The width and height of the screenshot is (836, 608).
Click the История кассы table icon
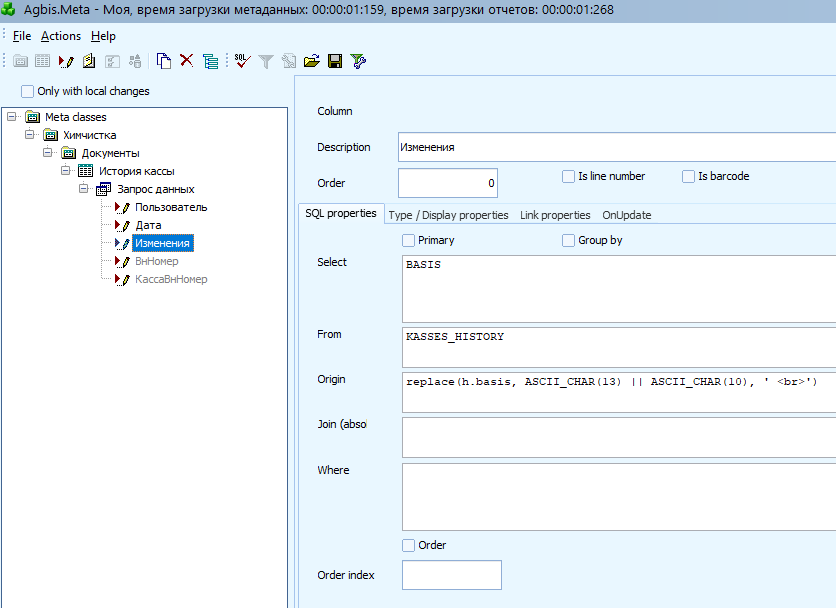point(85,171)
